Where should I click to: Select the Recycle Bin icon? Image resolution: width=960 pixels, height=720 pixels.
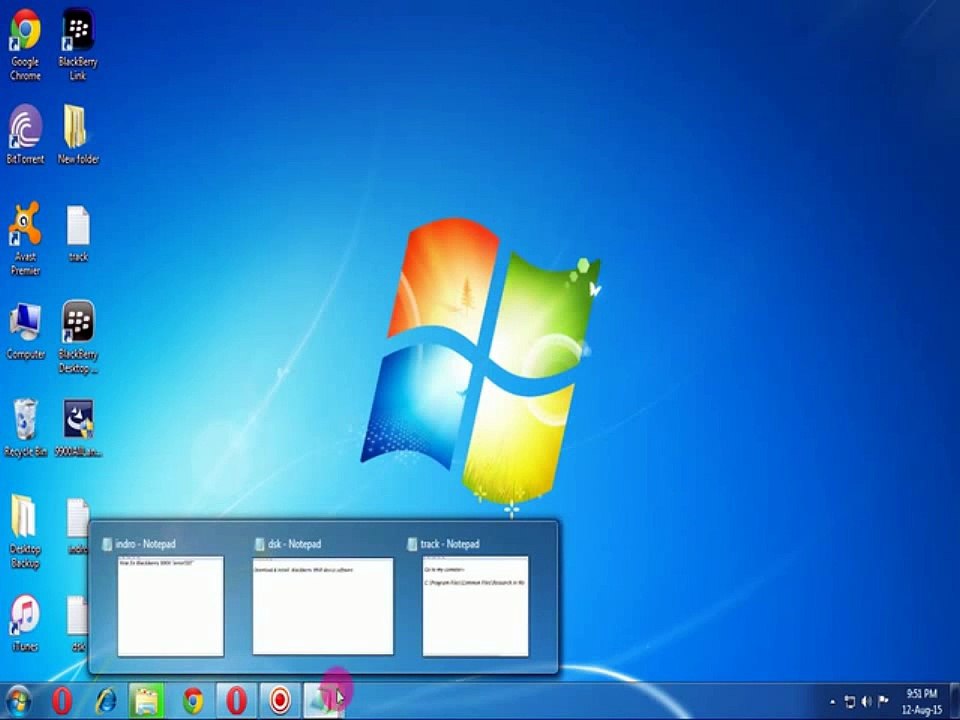[x=25, y=428]
